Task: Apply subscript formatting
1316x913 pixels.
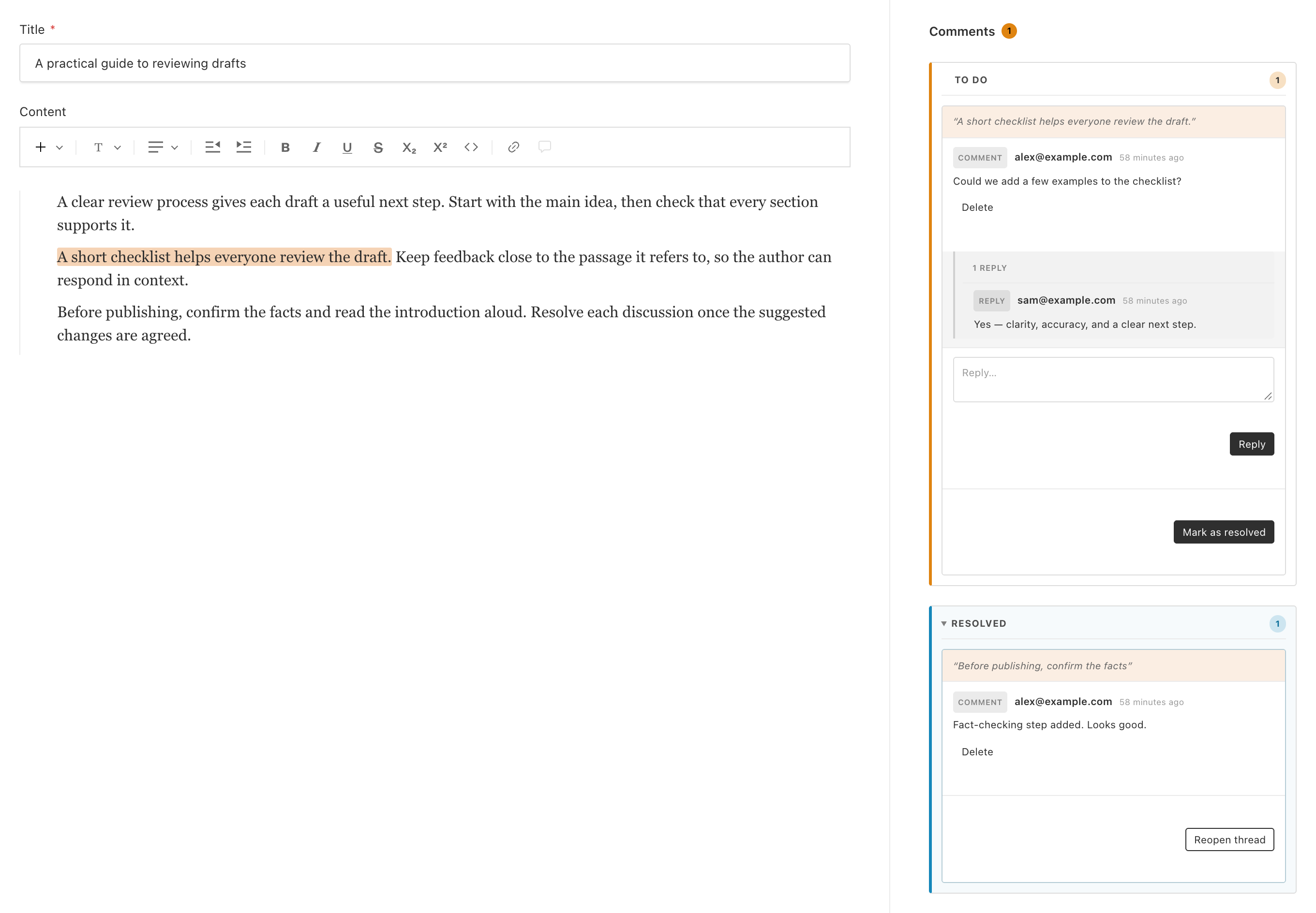Action: pyautogui.click(x=408, y=147)
